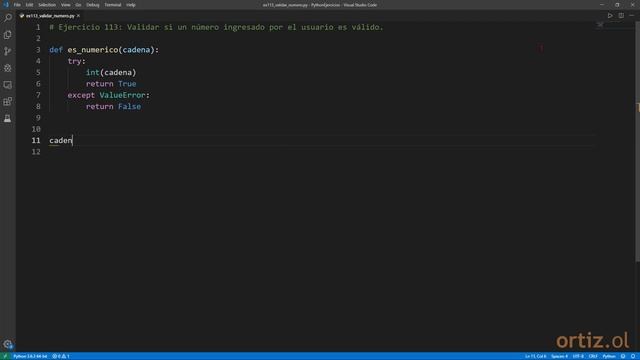Click line number 12 in the gutter

36,152
